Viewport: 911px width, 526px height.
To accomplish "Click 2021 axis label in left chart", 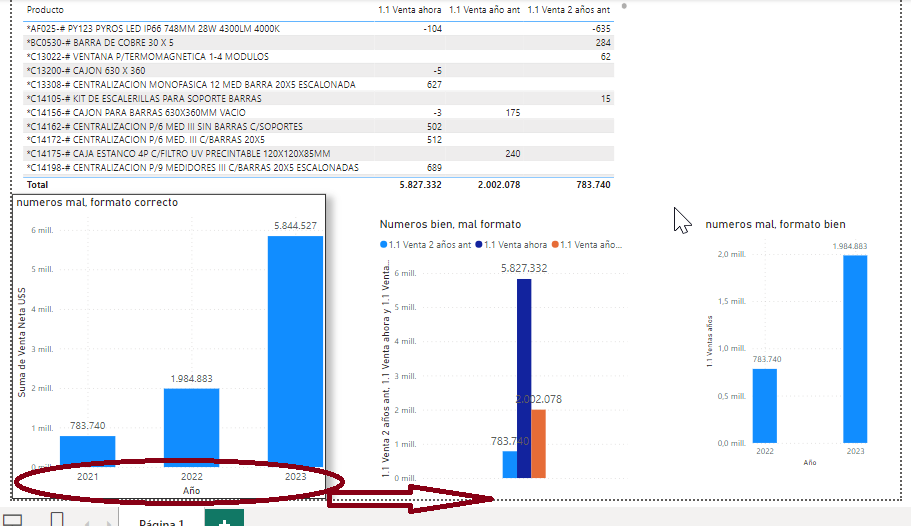I will click(88, 477).
